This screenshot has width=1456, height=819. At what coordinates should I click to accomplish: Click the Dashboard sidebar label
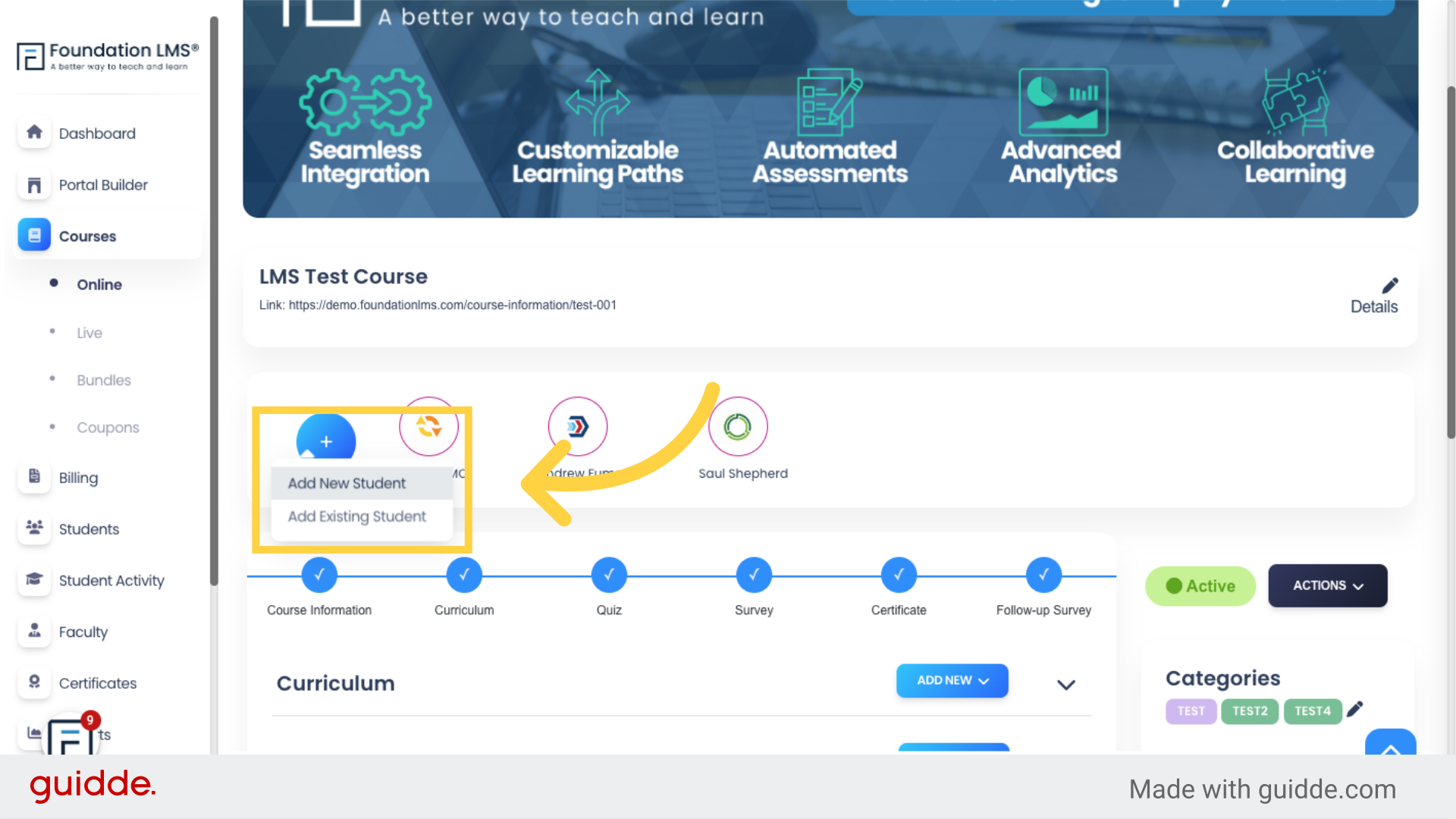pos(97,133)
